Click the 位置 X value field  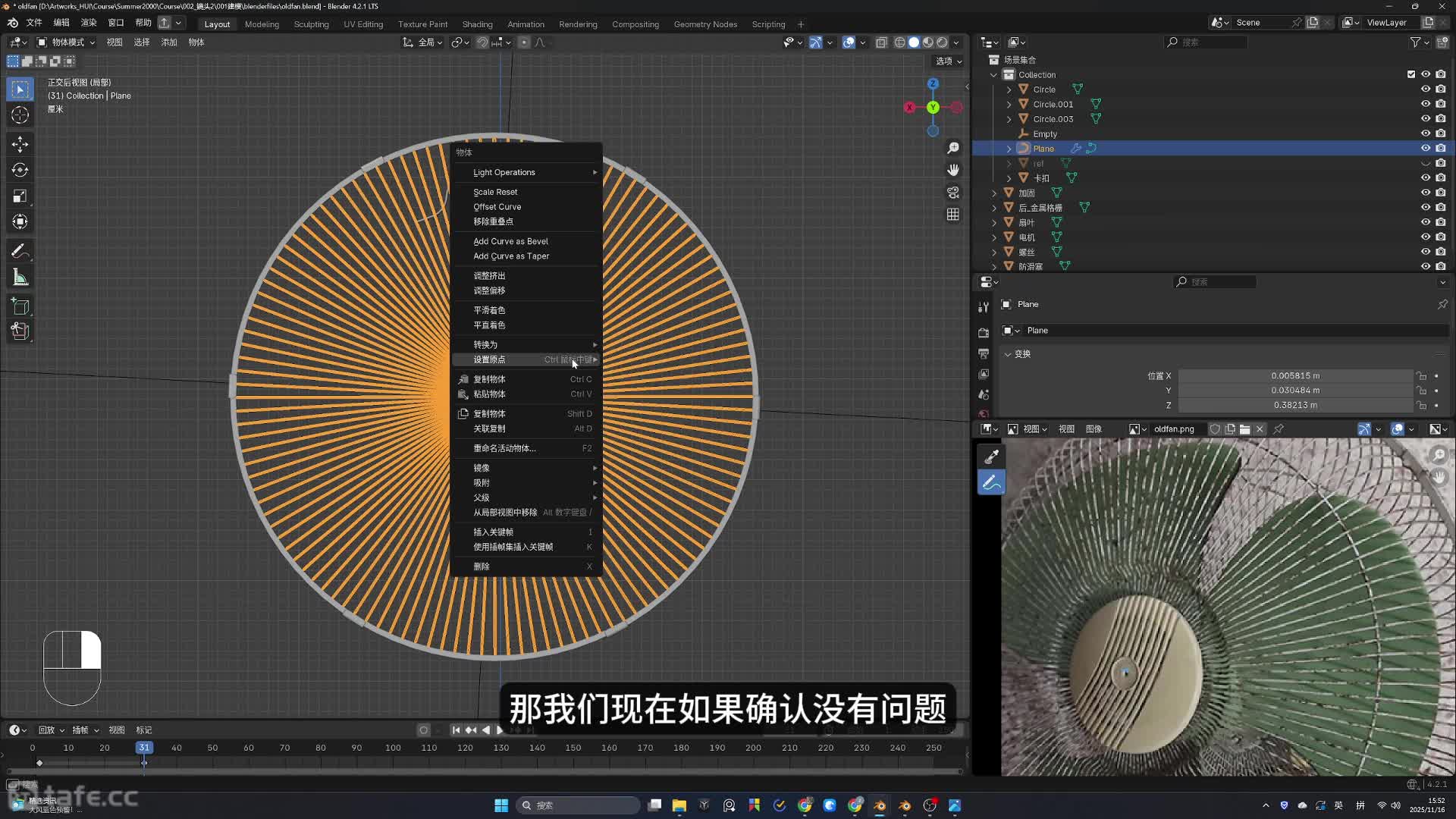(x=1294, y=375)
